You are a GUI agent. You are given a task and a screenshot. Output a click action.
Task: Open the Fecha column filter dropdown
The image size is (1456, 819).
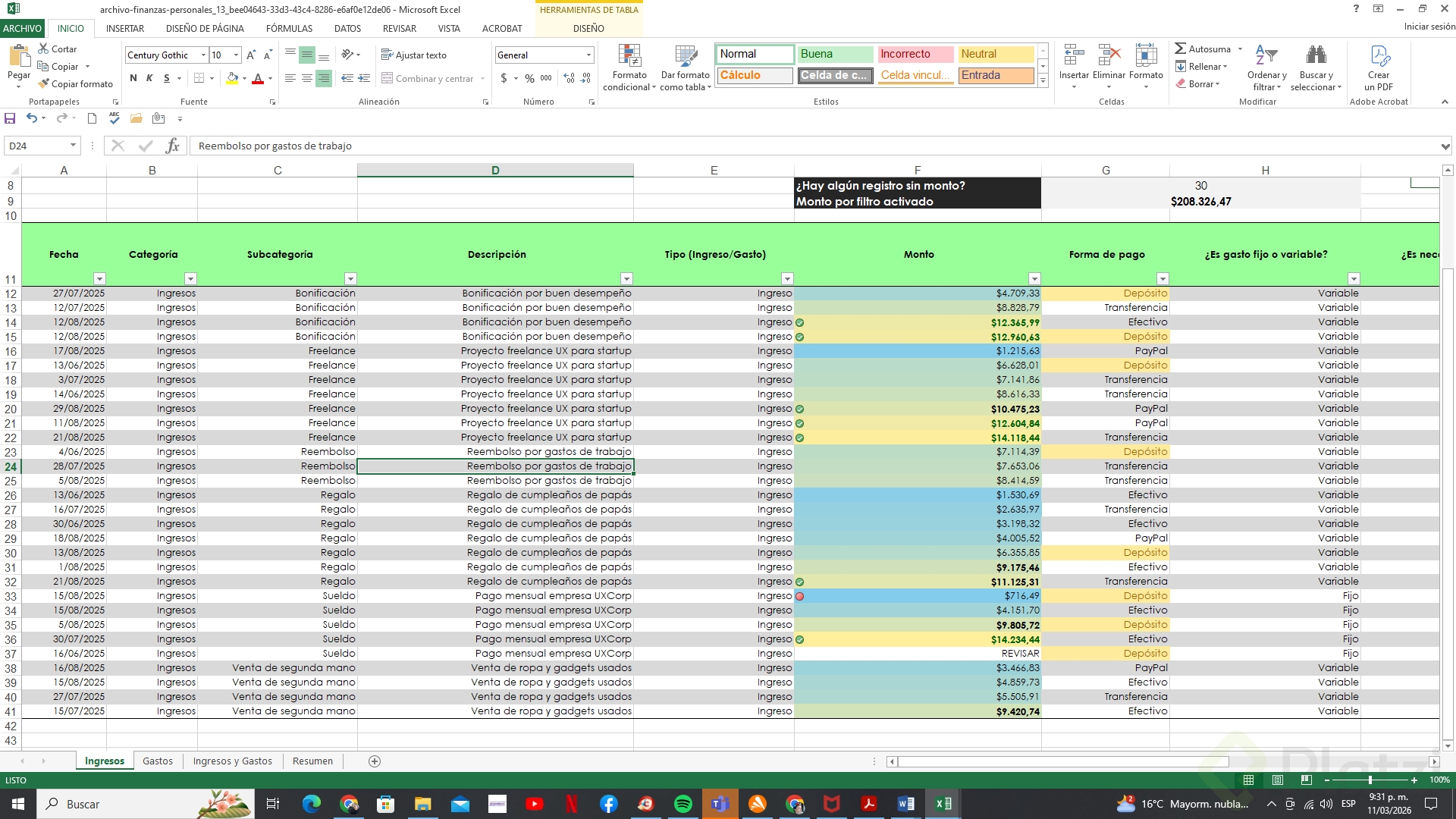[99, 279]
